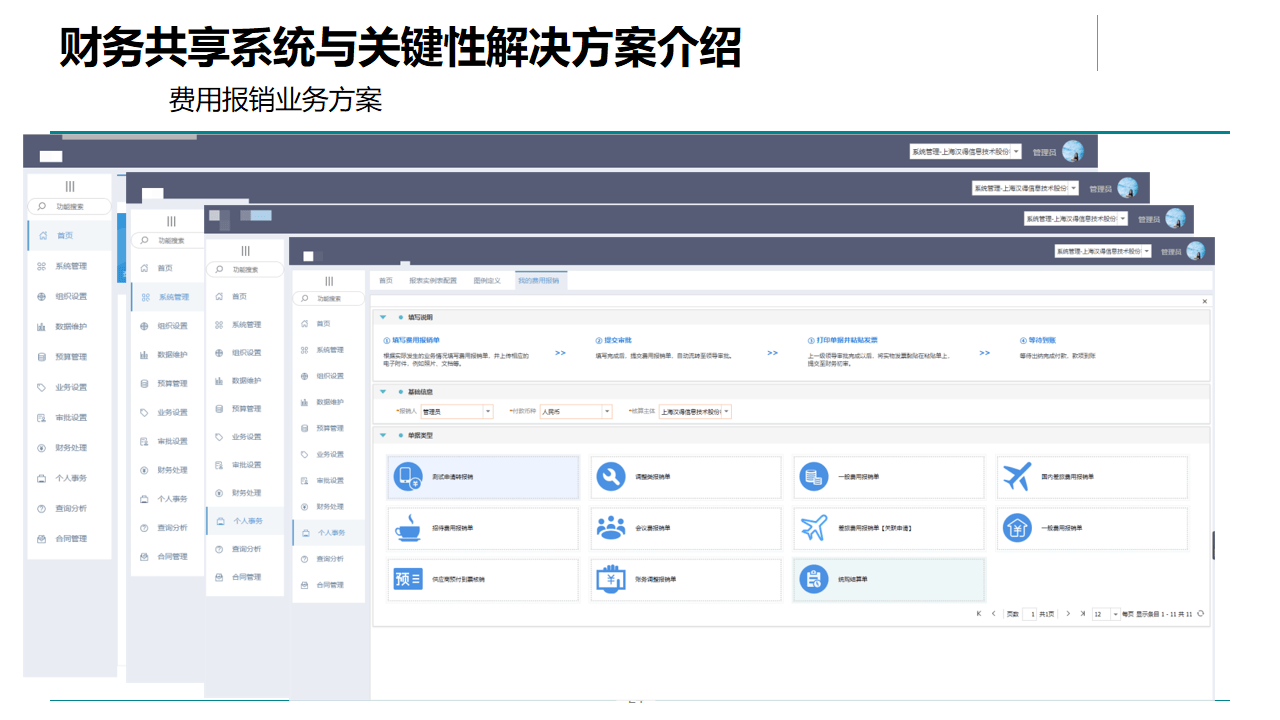Image resolution: width=1280 pixels, height=720 pixels.
Task: Go to first page with the |< pagination icon
Action: (x=979, y=614)
